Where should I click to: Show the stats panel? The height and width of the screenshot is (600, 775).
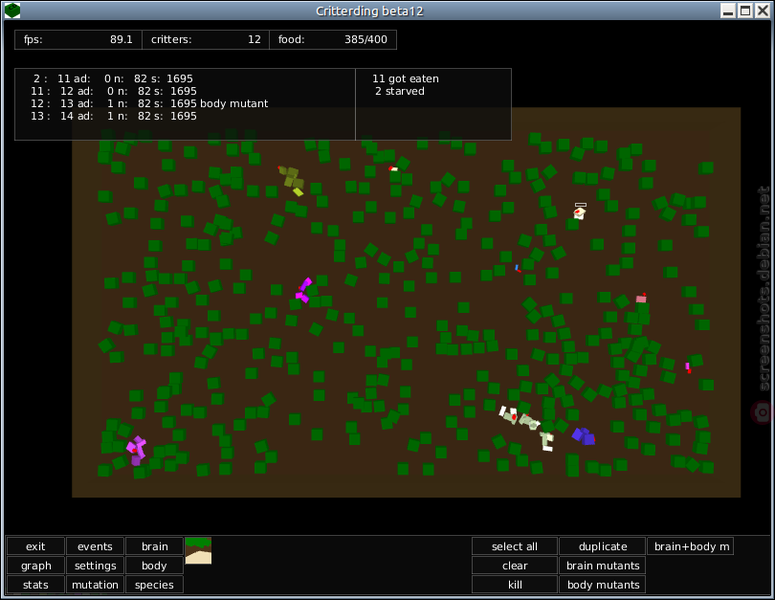point(36,585)
